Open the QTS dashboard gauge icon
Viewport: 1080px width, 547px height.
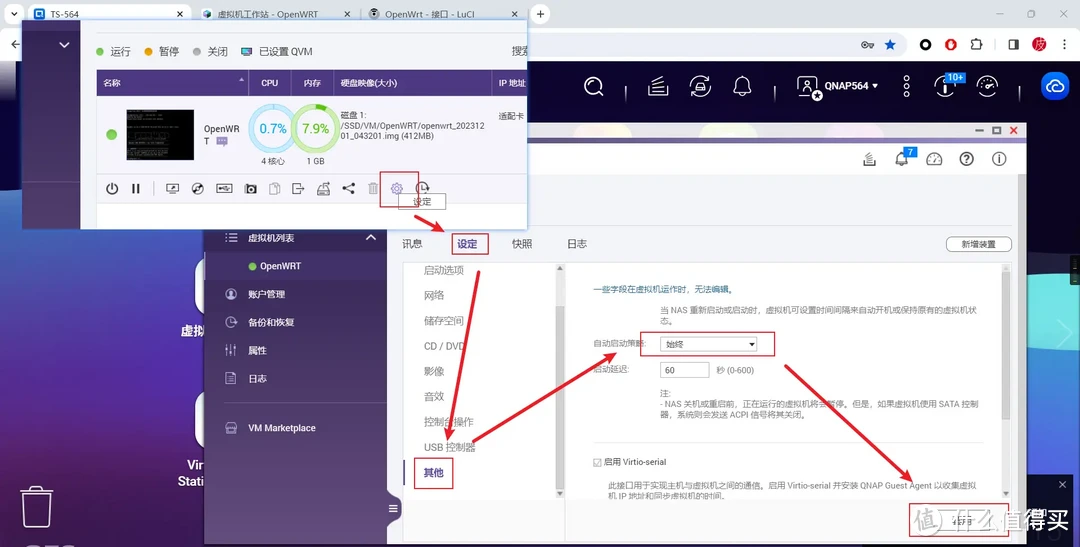click(987, 87)
